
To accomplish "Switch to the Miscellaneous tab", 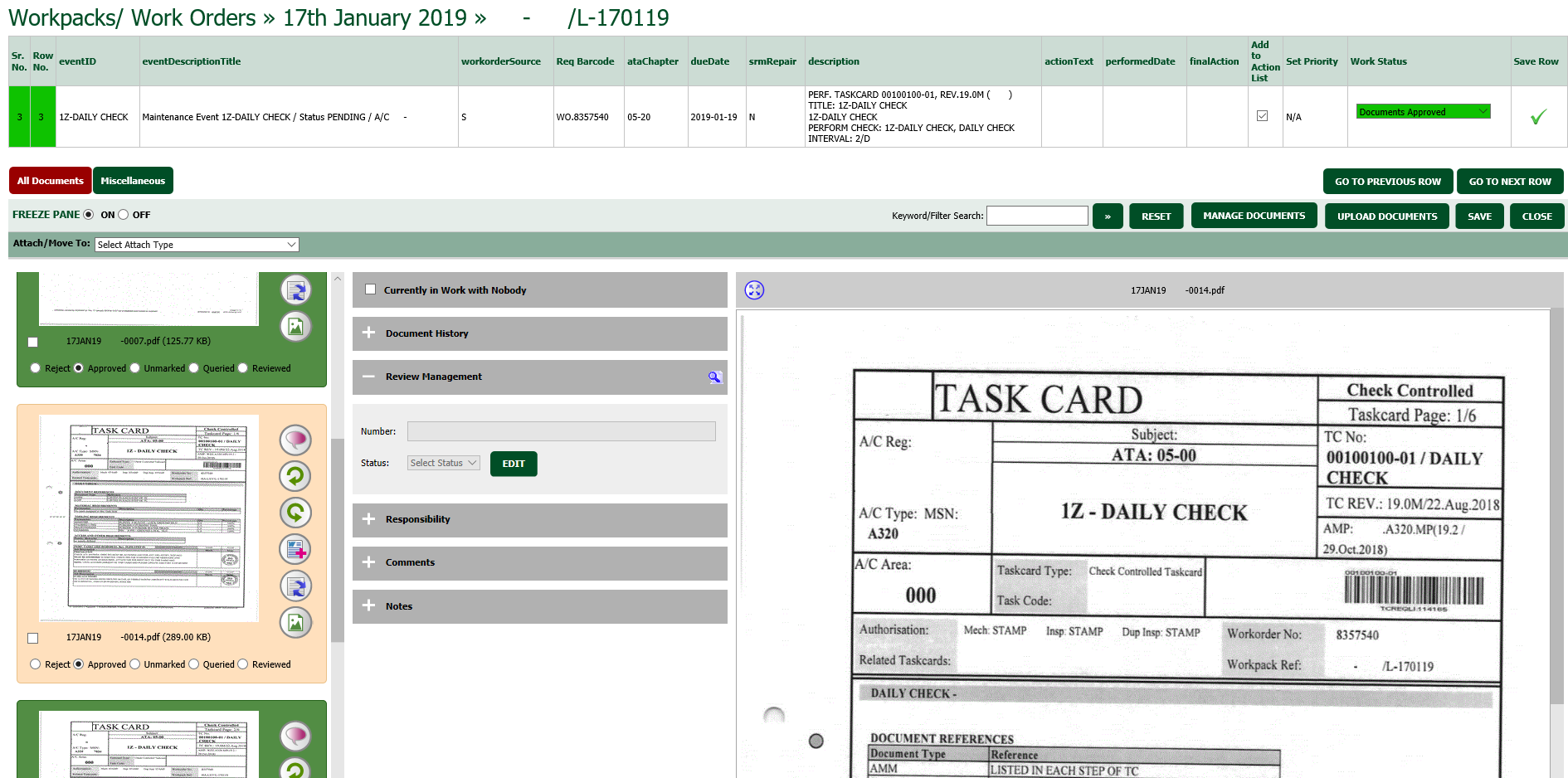I will click(133, 180).
